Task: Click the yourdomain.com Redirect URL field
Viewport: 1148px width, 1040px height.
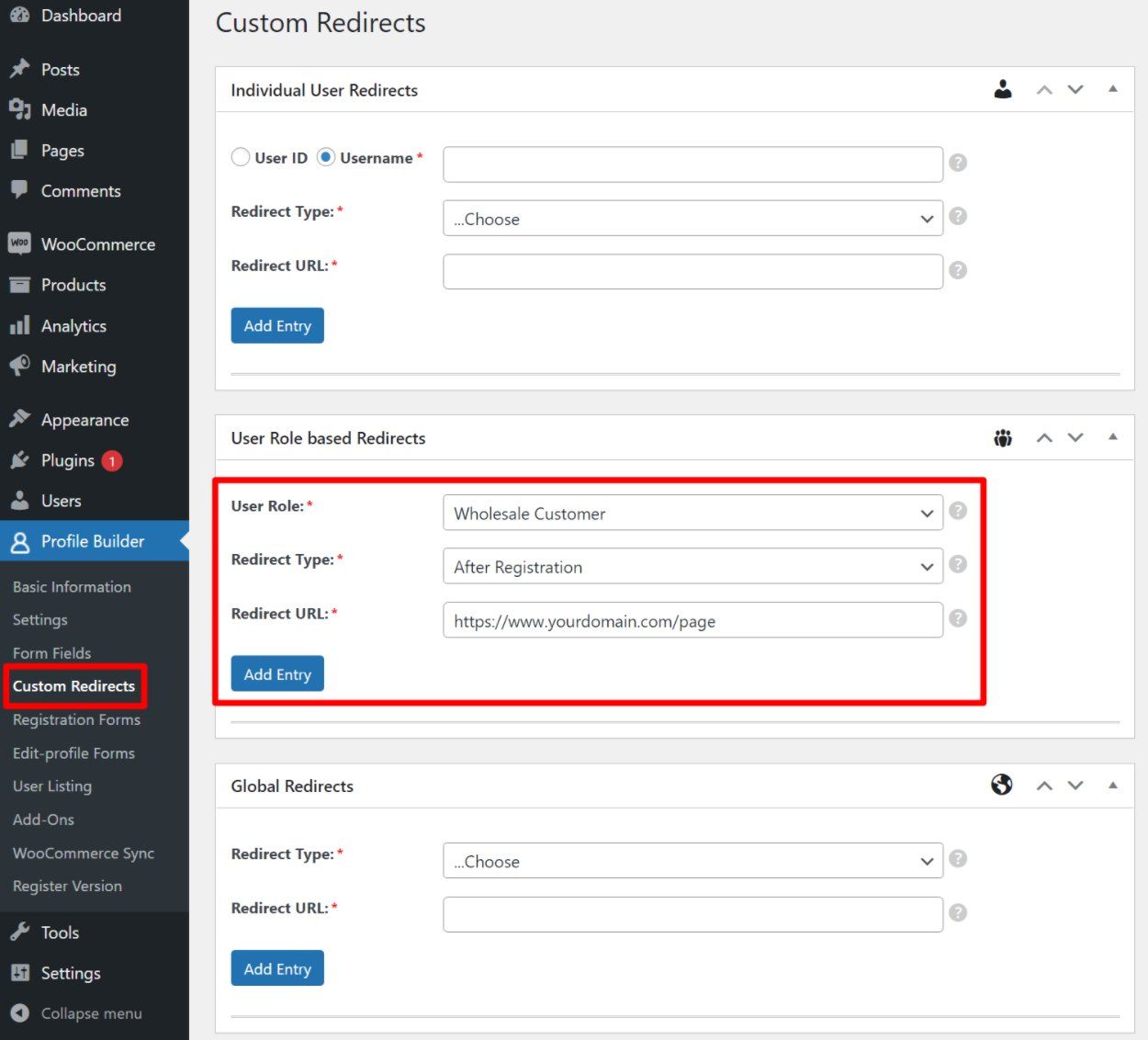Action: click(692, 620)
